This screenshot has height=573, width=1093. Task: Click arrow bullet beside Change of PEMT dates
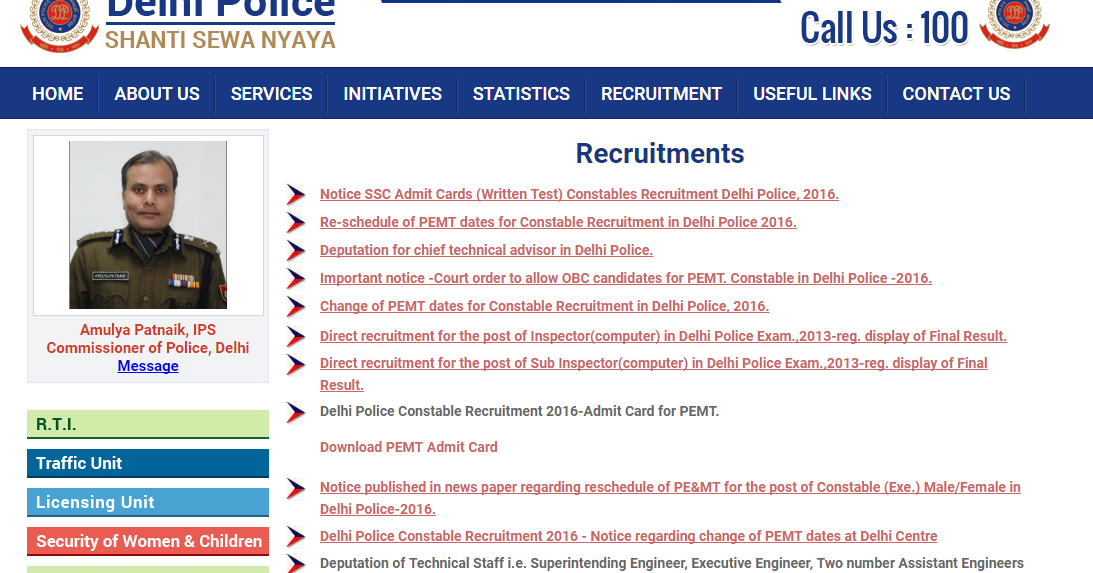(296, 306)
